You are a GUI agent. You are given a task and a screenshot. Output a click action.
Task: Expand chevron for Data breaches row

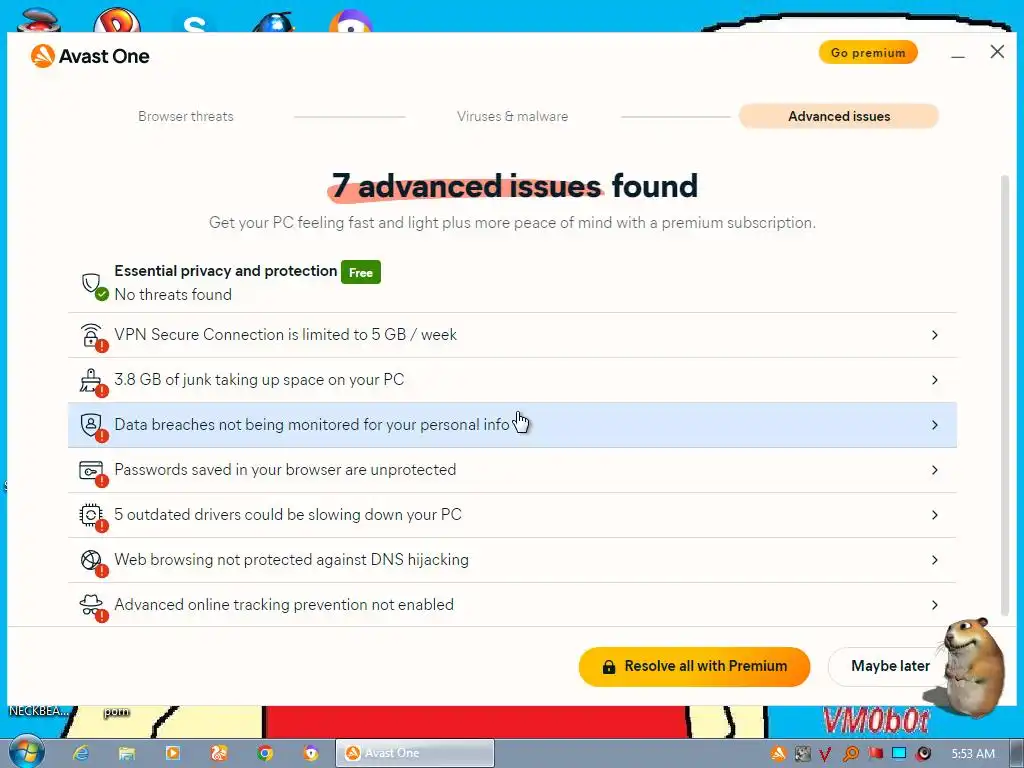pyautogui.click(x=935, y=425)
